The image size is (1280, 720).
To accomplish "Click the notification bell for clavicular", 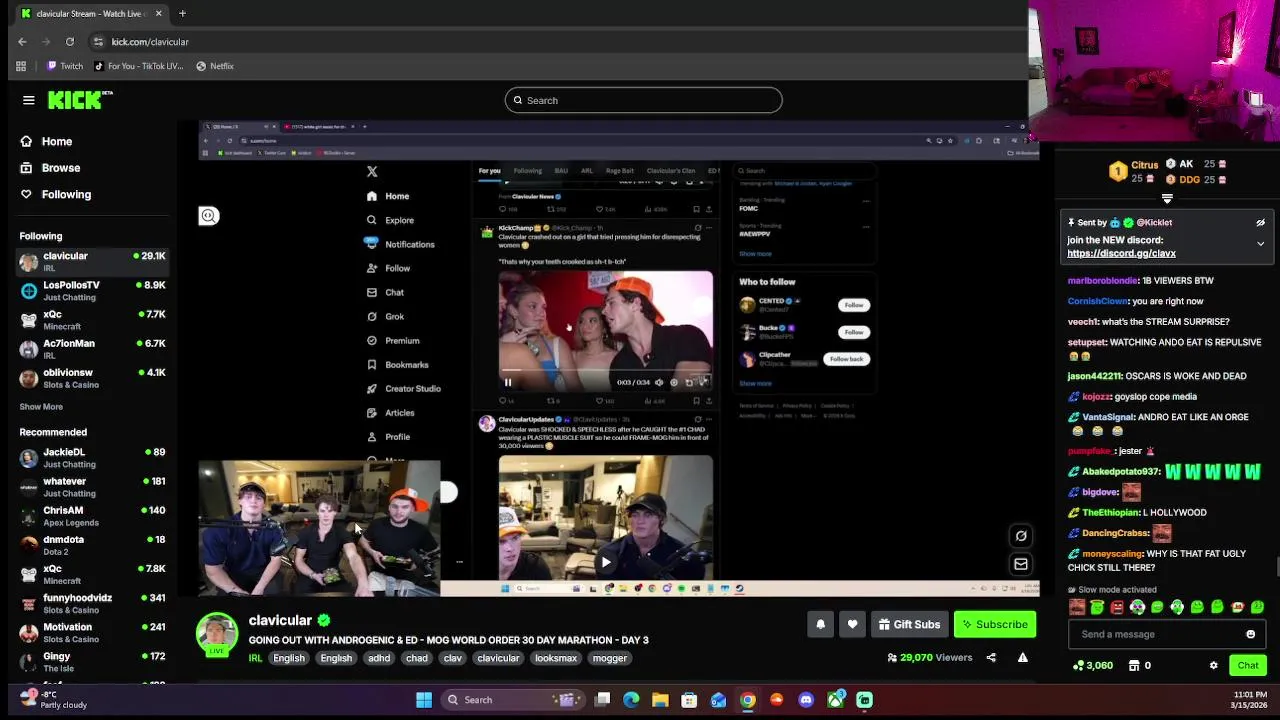I will click(820, 624).
